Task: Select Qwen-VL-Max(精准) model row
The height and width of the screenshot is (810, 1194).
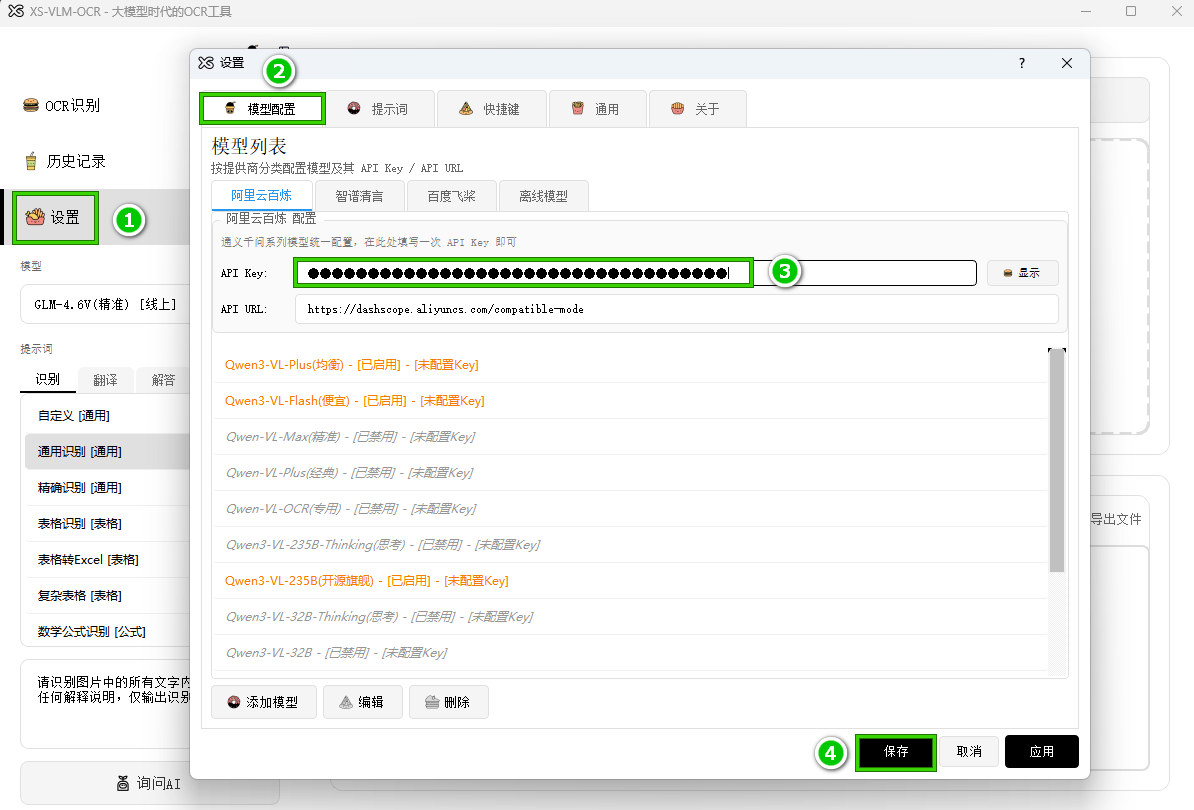Action: tap(631, 436)
